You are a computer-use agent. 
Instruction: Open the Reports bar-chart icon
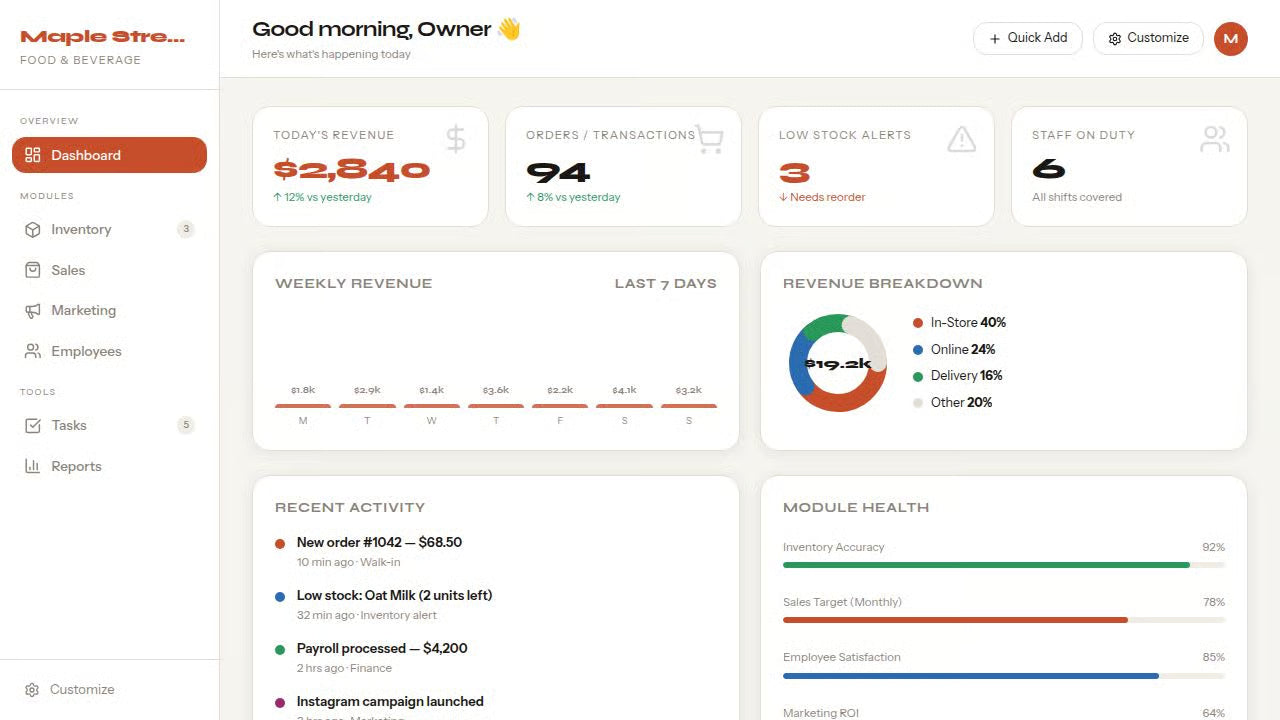click(x=31, y=466)
